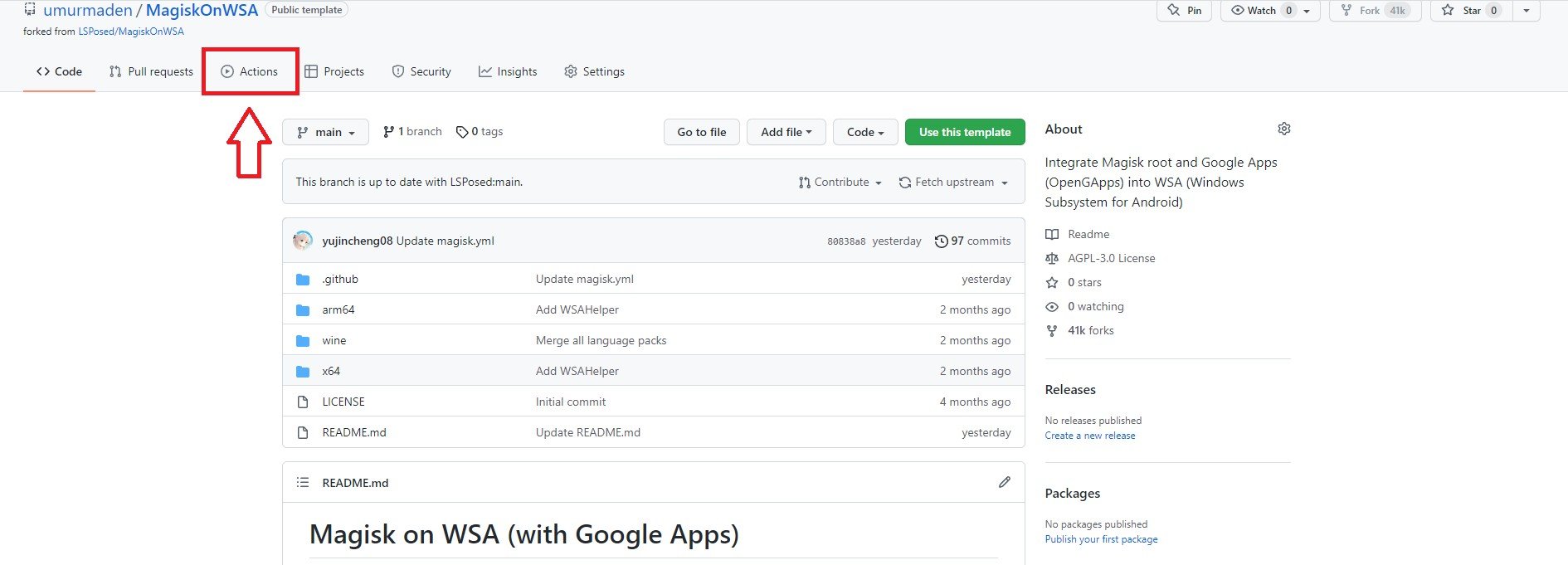View the 41k forks link
The image size is (1568, 565).
pyautogui.click(x=1091, y=330)
